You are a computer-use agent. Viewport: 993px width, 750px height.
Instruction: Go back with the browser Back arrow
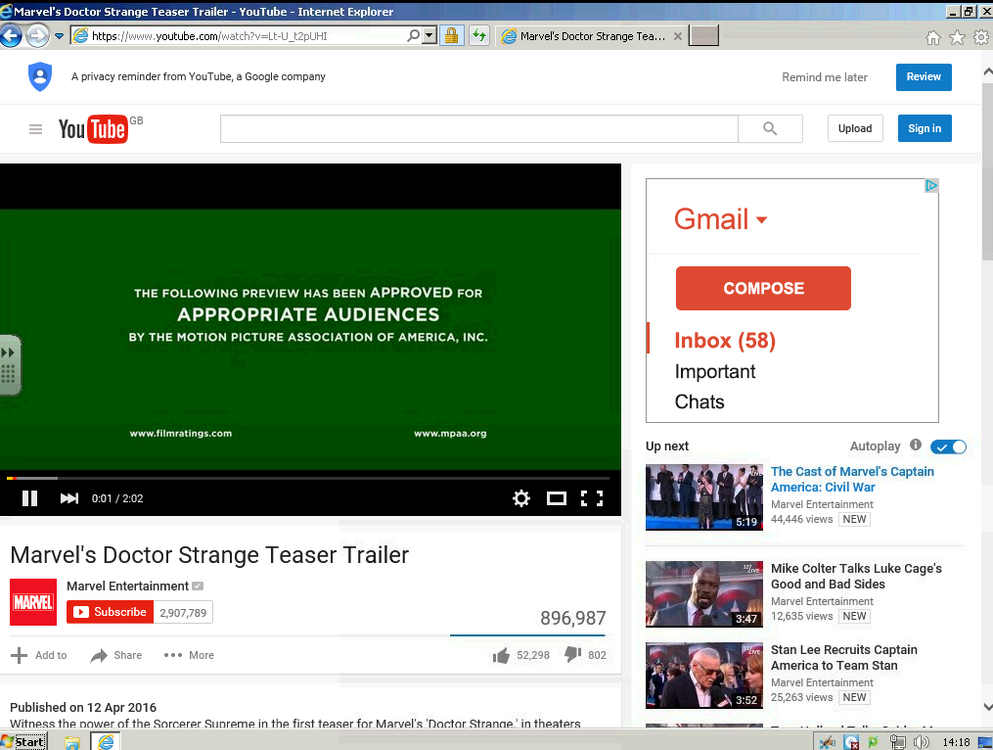(x=11, y=35)
